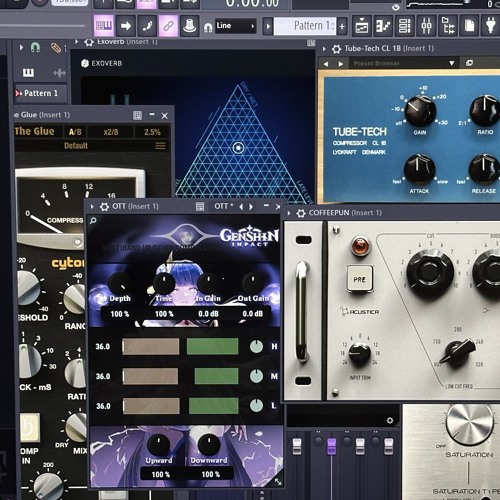This screenshot has height=500, width=500.
Task: Toggle typing keyboard to piano button
Action: tap(104, 26)
